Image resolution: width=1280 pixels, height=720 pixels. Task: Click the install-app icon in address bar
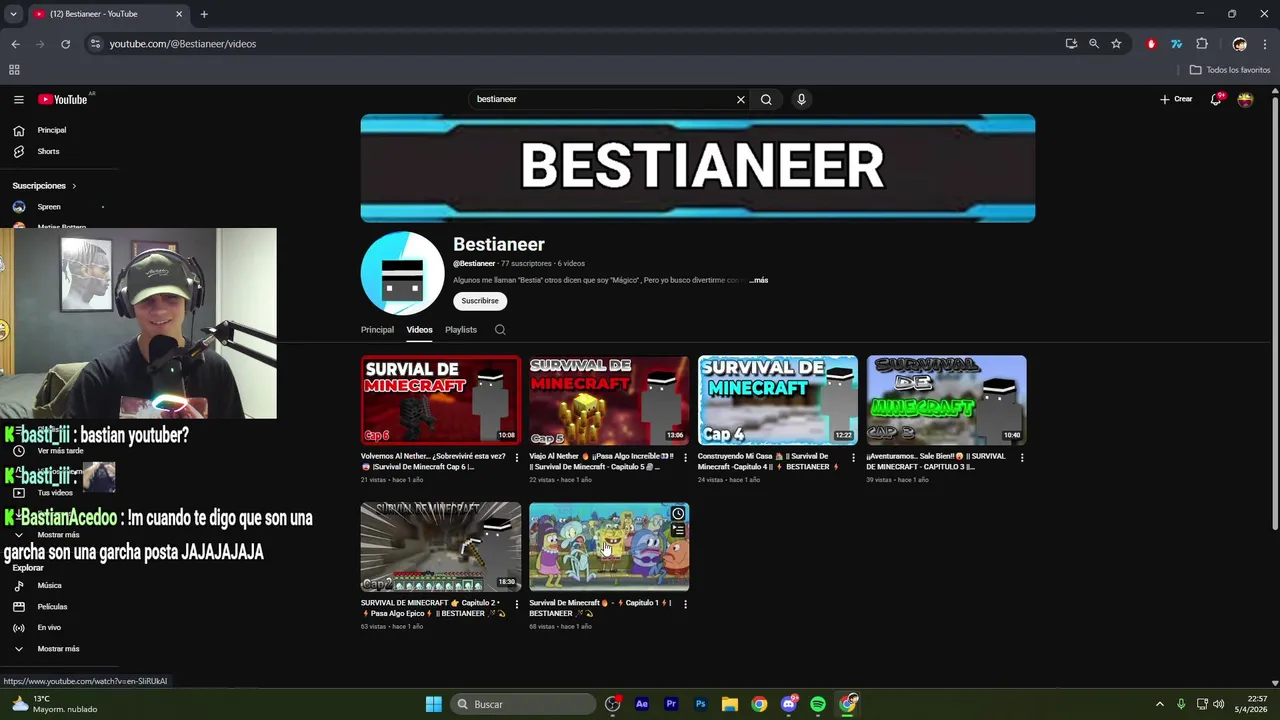(x=1071, y=44)
